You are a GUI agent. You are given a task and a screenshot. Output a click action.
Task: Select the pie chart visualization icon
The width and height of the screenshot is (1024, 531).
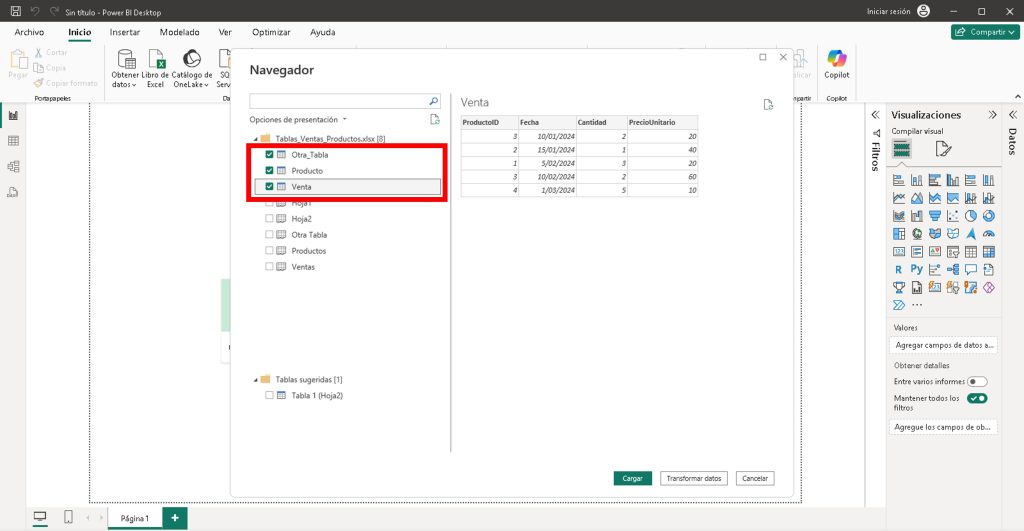point(971,215)
